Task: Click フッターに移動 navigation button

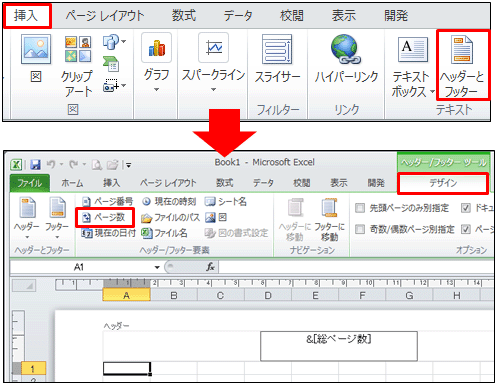Action: [x=329, y=220]
